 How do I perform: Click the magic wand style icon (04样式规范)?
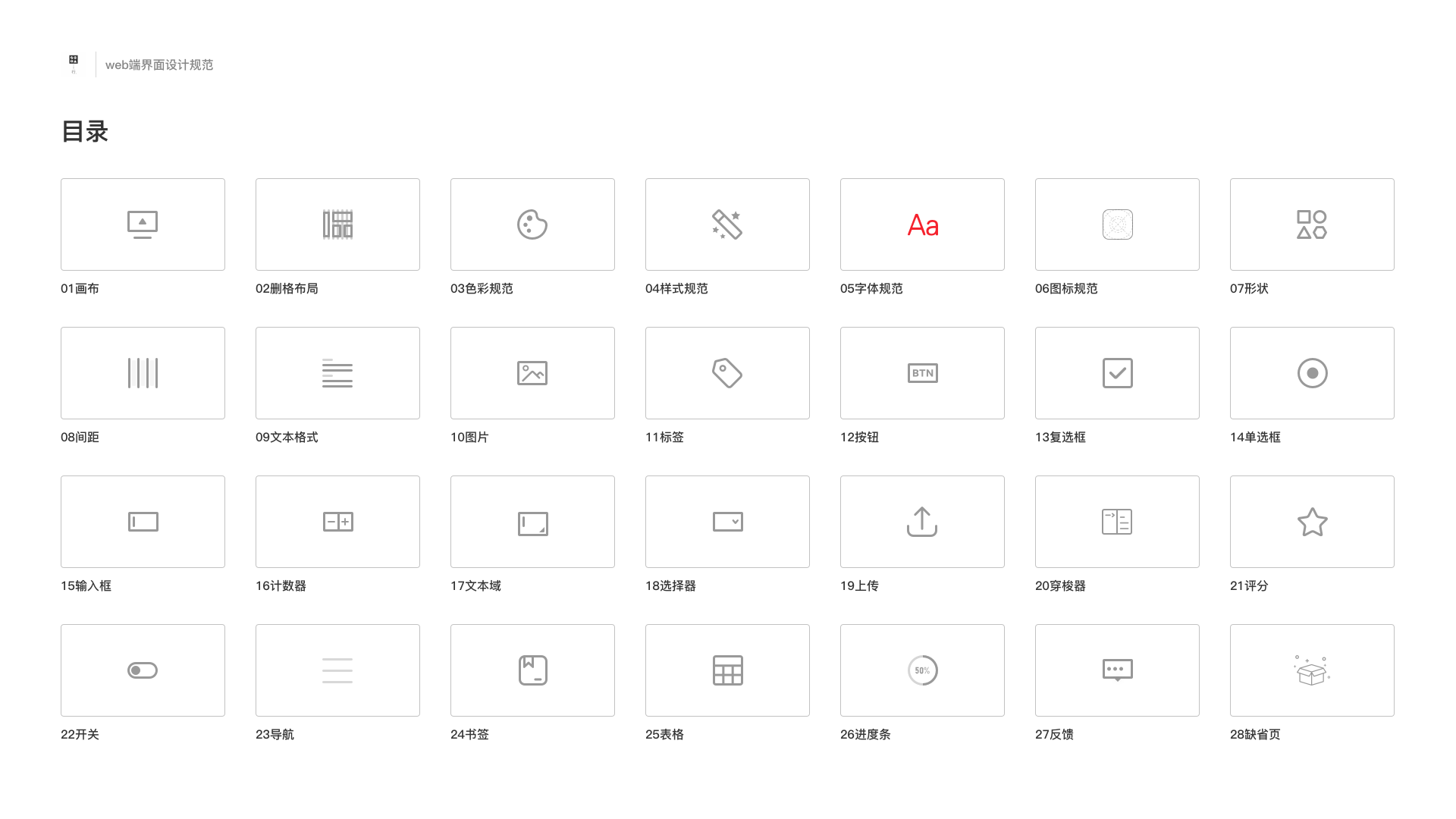(726, 224)
